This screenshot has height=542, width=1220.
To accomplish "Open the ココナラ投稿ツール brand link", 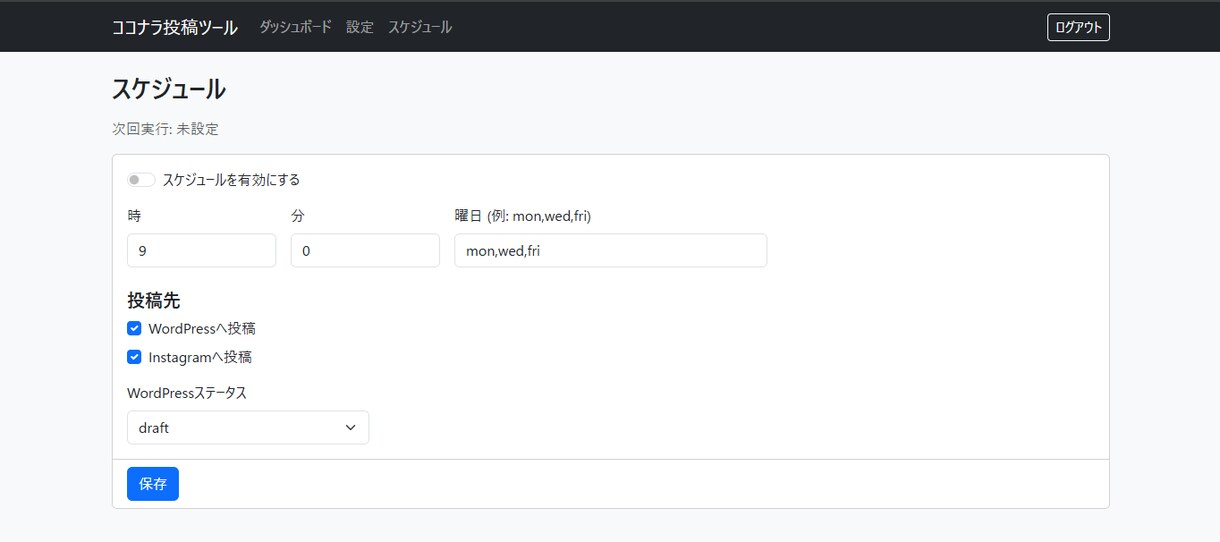I will pyautogui.click(x=175, y=27).
